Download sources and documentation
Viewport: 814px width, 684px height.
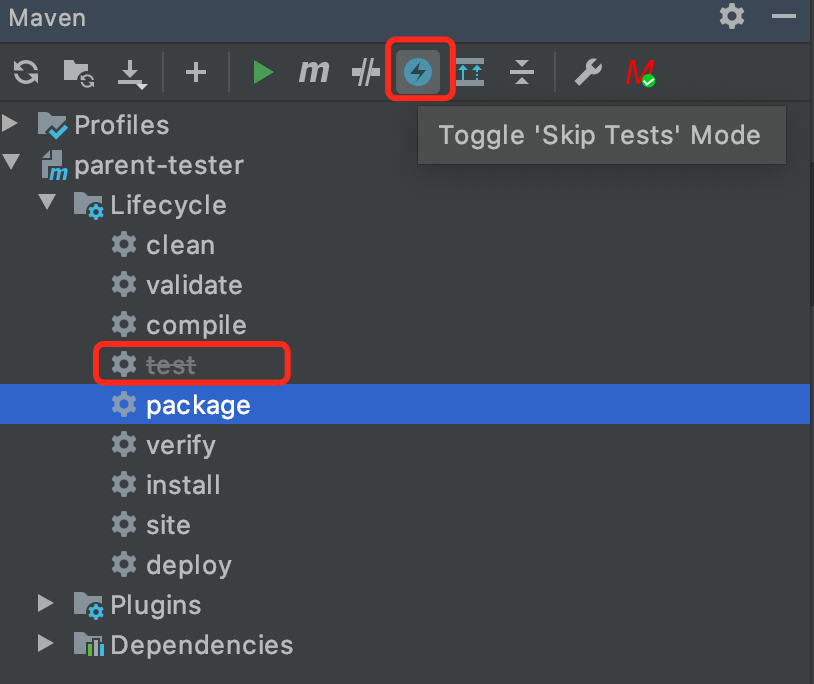tap(131, 71)
